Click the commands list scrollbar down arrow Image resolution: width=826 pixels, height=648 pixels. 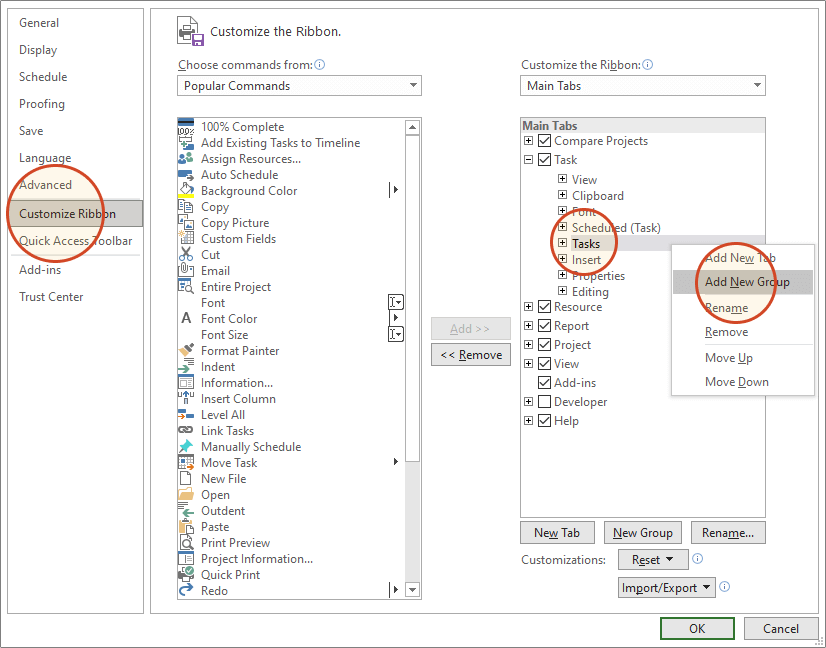coord(412,591)
